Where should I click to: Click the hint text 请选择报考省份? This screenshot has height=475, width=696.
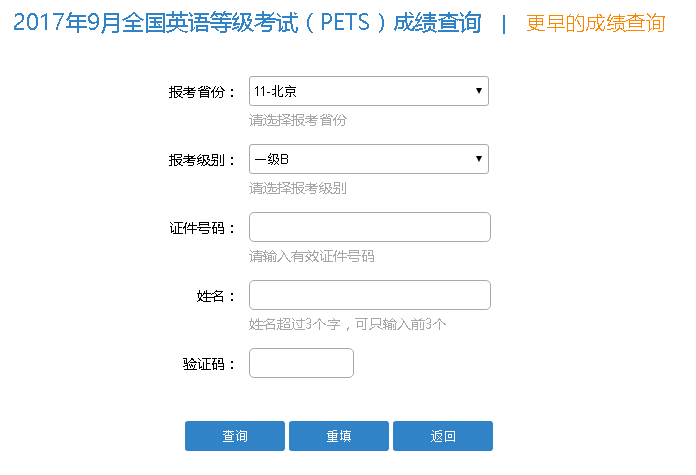(x=298, y=120)
